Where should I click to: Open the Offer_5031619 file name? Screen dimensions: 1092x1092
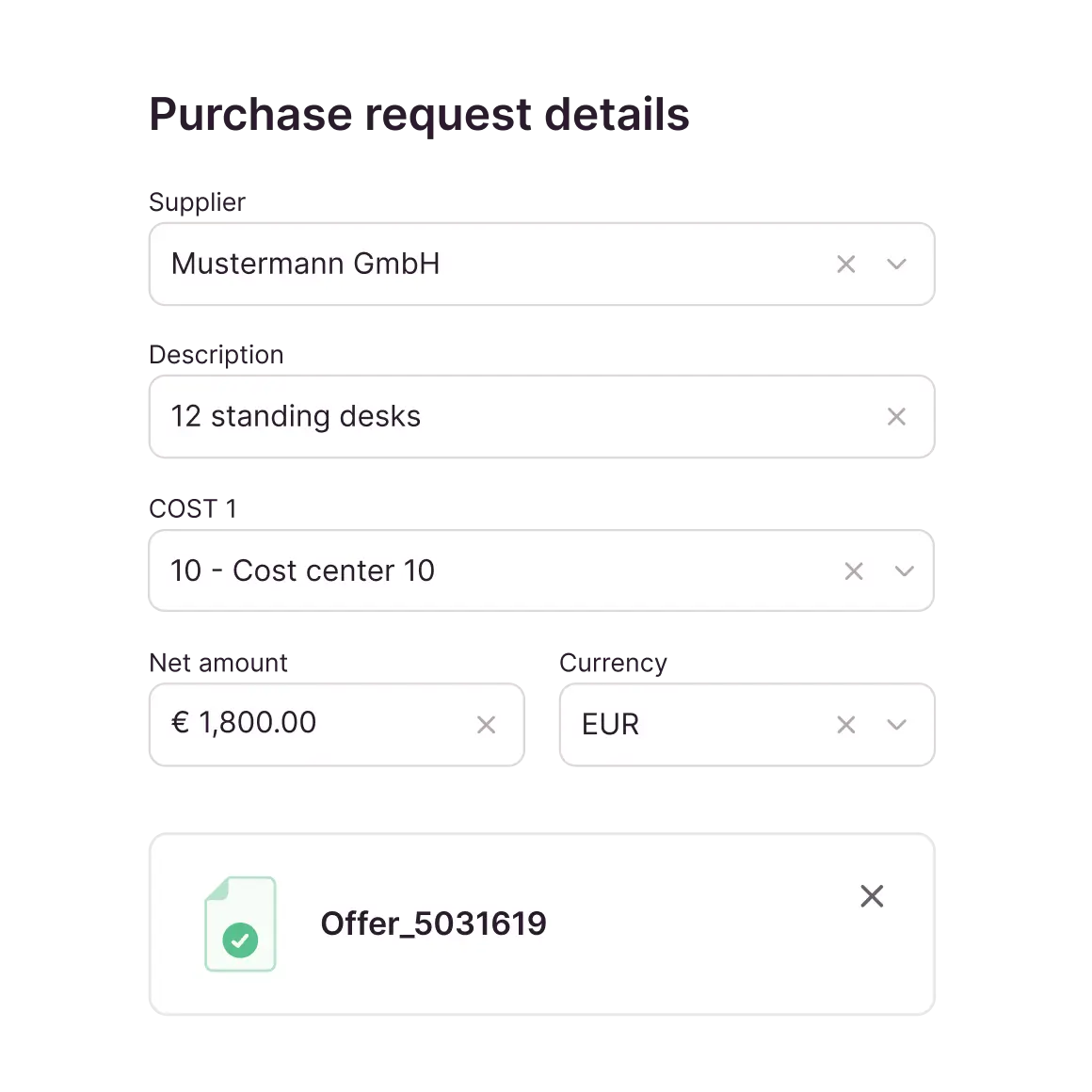click(x=433, y=923)
